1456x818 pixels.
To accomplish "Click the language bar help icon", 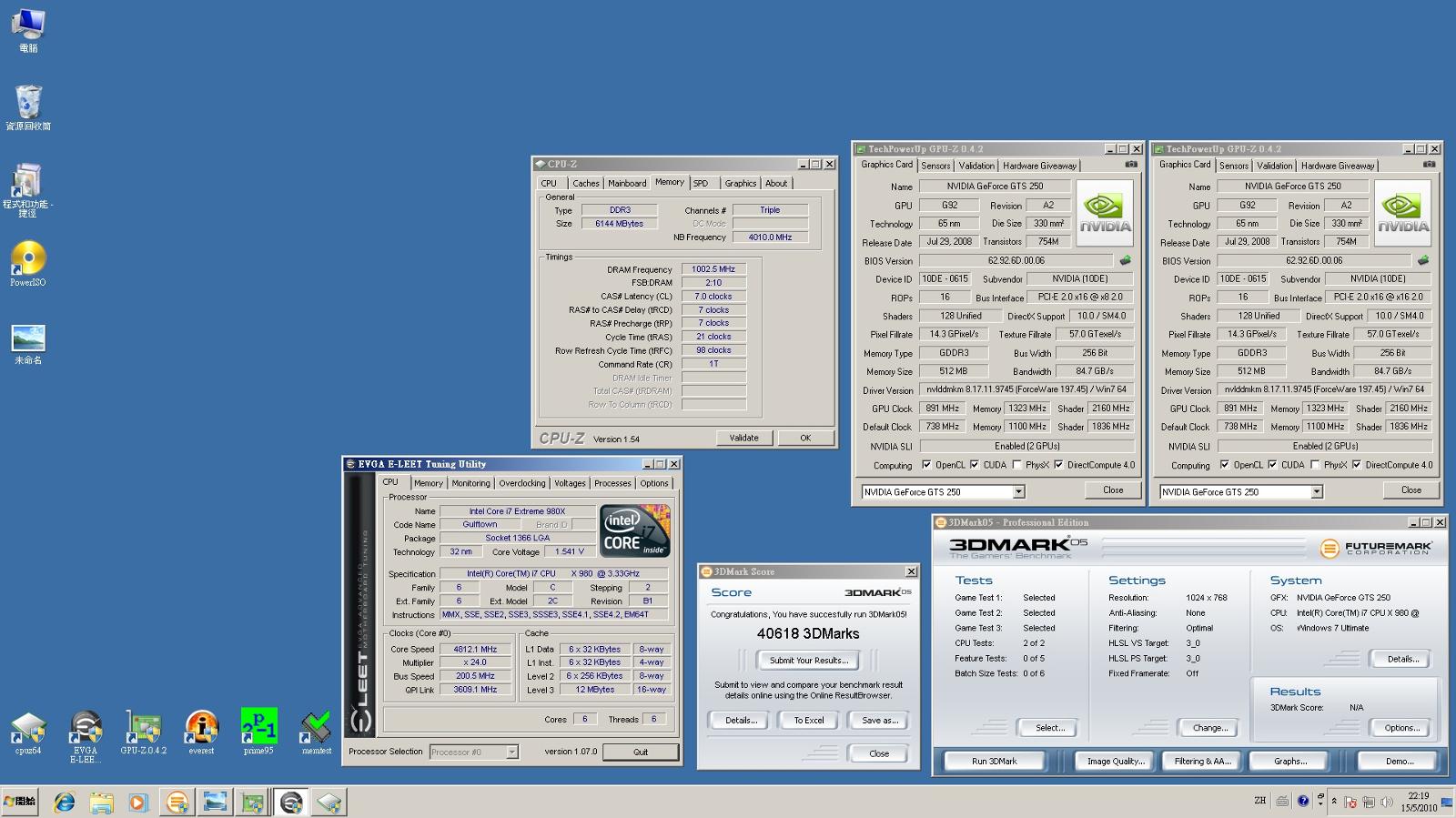I will [x=1303, y=801].
